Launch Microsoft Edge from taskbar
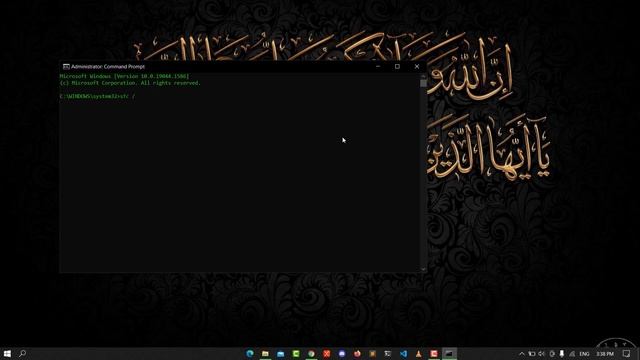Viewport: 640px width, 360px height. (250, 353)
